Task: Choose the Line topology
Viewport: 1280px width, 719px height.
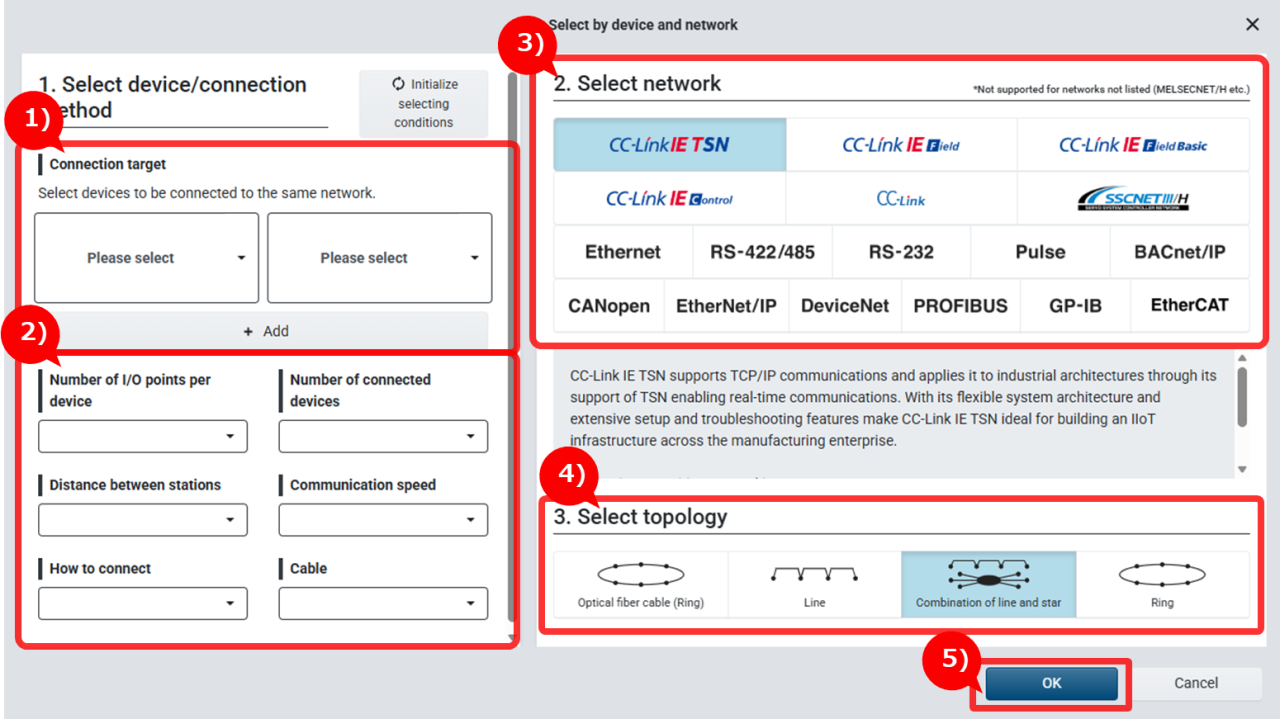Action: [815, 584]
